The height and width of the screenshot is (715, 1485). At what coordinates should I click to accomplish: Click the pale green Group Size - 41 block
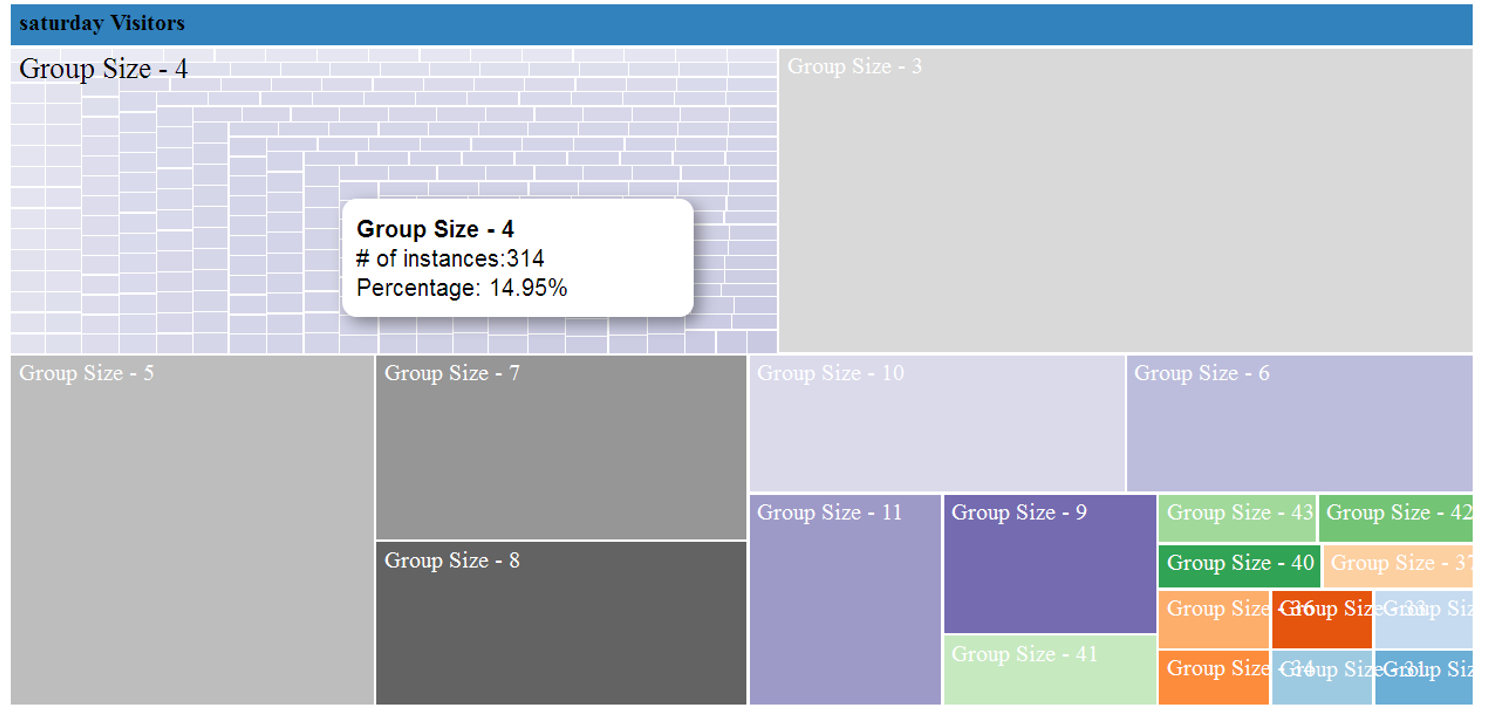tap(1049, 670)
